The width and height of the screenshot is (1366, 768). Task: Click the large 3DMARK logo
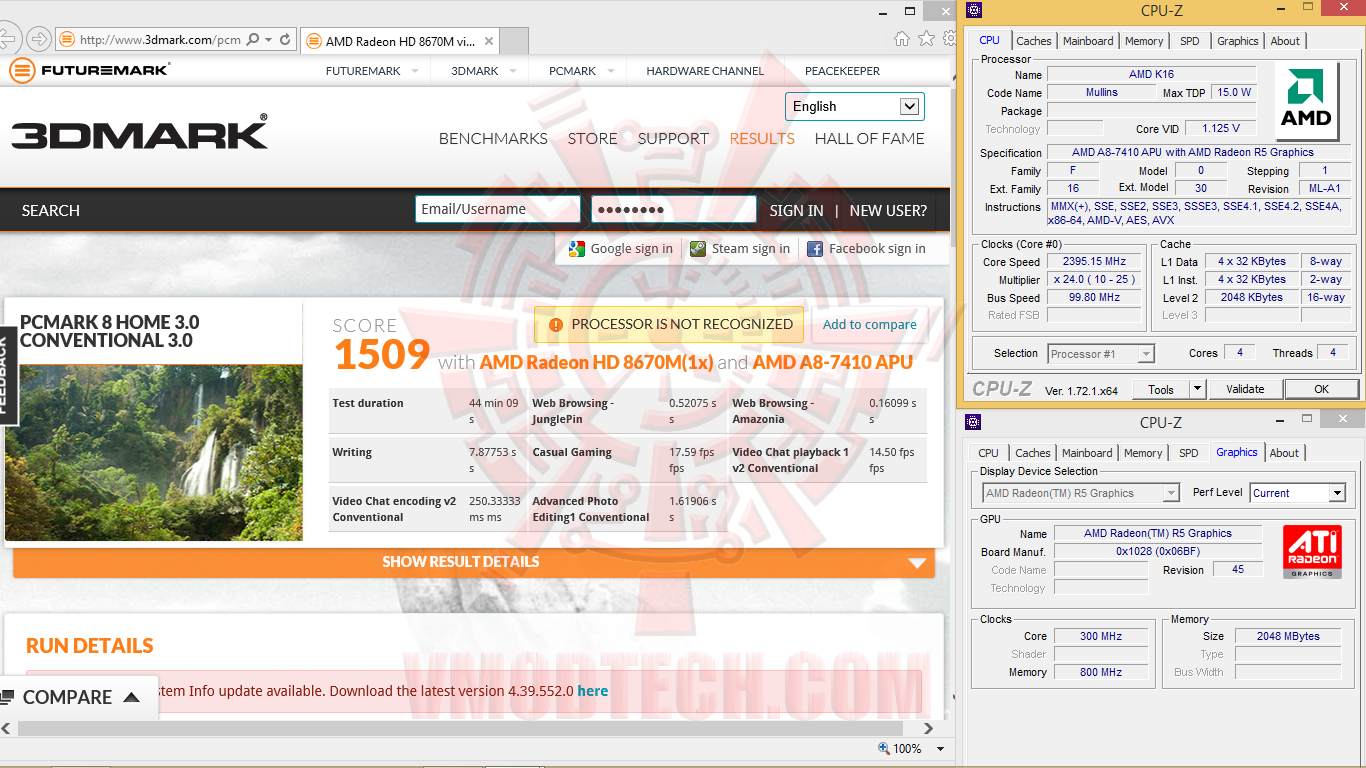pos(140,133)
